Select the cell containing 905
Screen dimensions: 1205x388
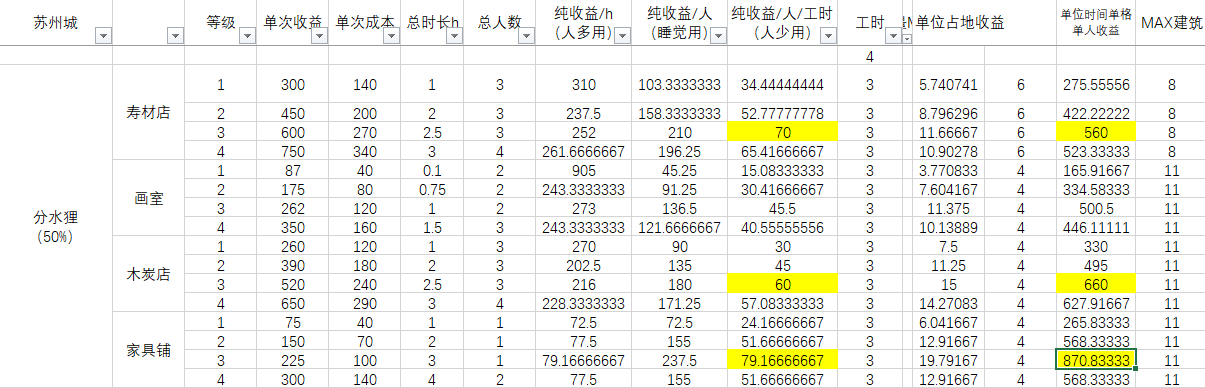click(583, 170)
